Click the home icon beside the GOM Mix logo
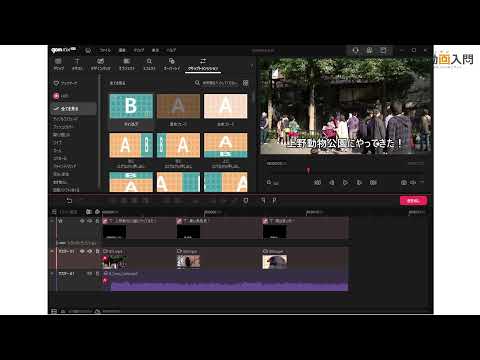Viewport: 480px width, 360px height. 88,50
